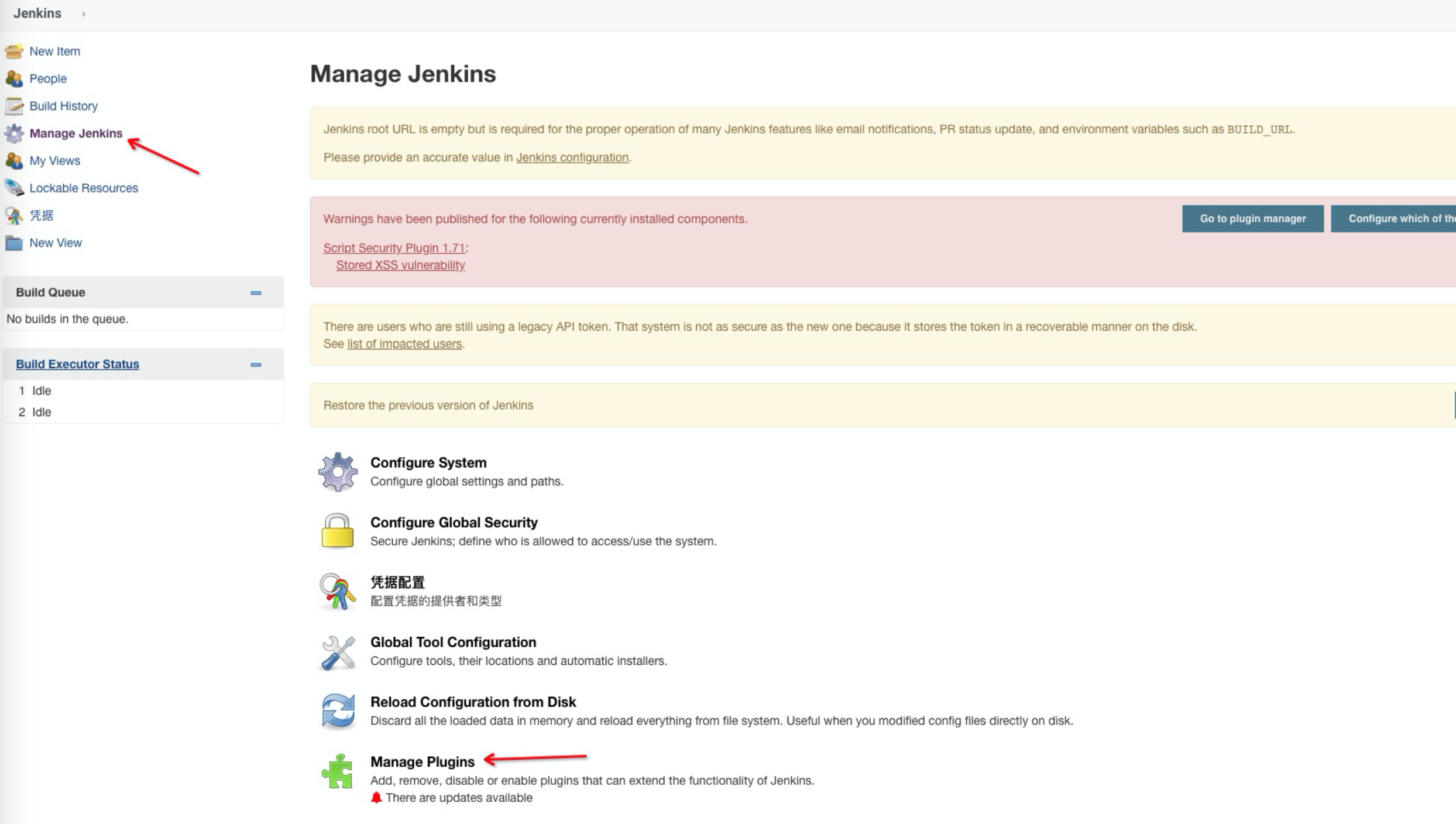Collapse the Build Queue panel
Image resolution: width=1456 pixels, height=824 pixels.
256,293
